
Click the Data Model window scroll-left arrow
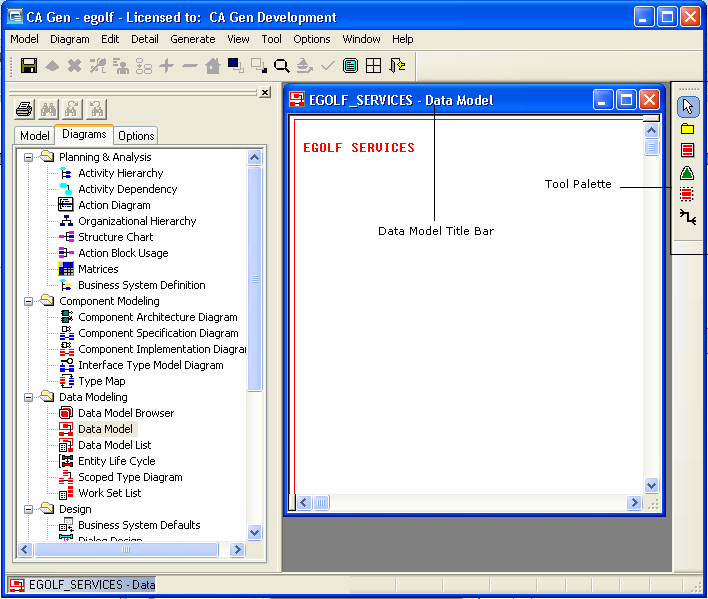click(304, 502)
